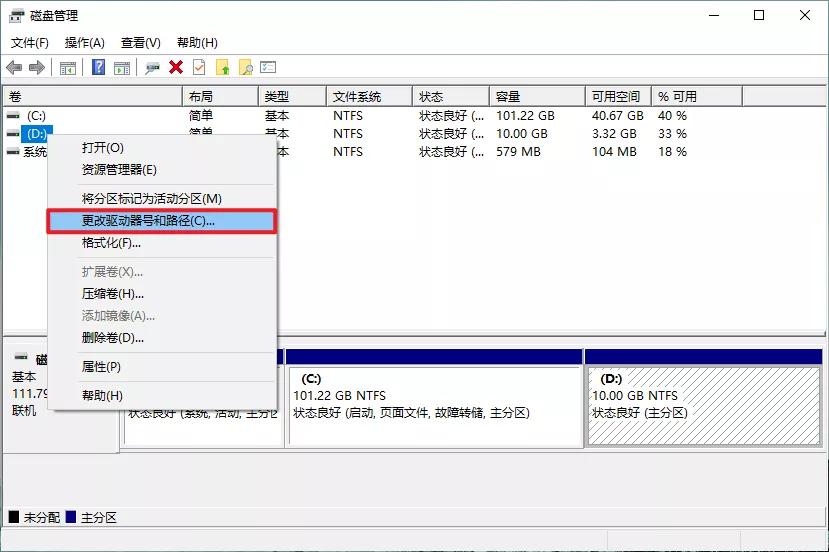The height and width of the screenshot is (552, 829).
Task: Select the (C:) volume row in list
Action: [x=36, y=116]
